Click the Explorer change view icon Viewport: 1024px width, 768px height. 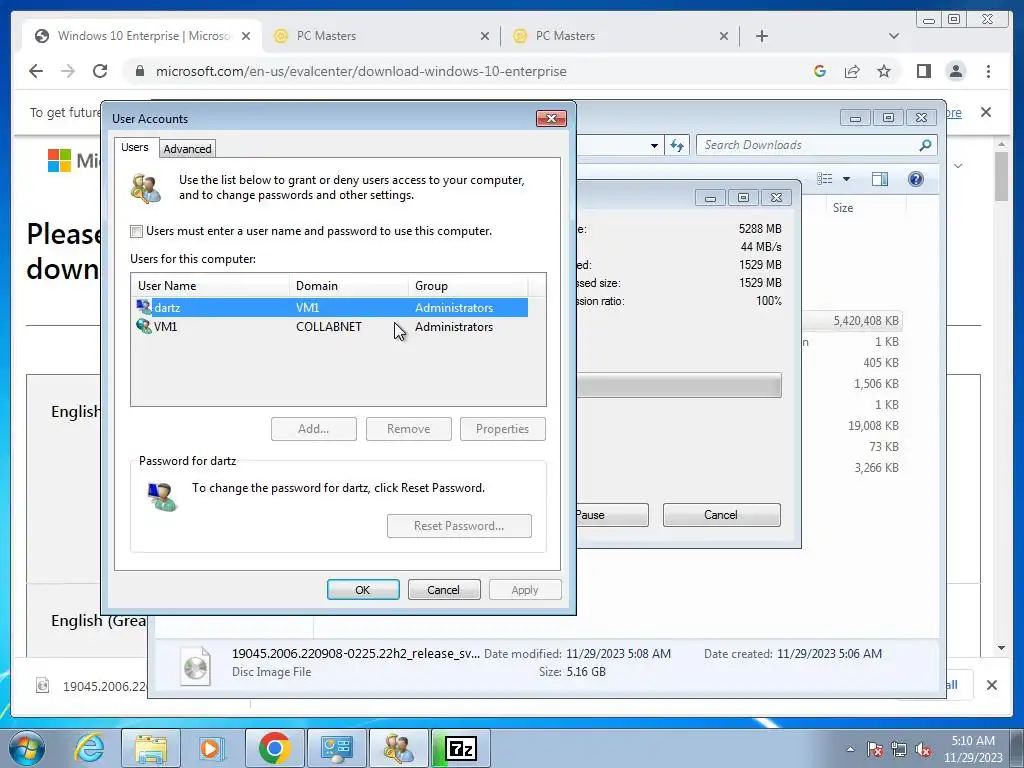pos(825,179)
